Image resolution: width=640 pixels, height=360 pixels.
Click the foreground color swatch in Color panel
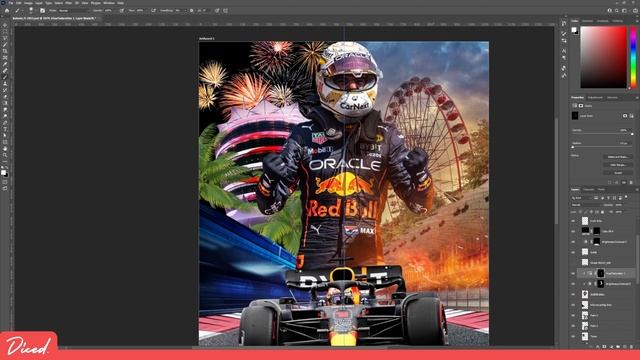pos(574,30)
